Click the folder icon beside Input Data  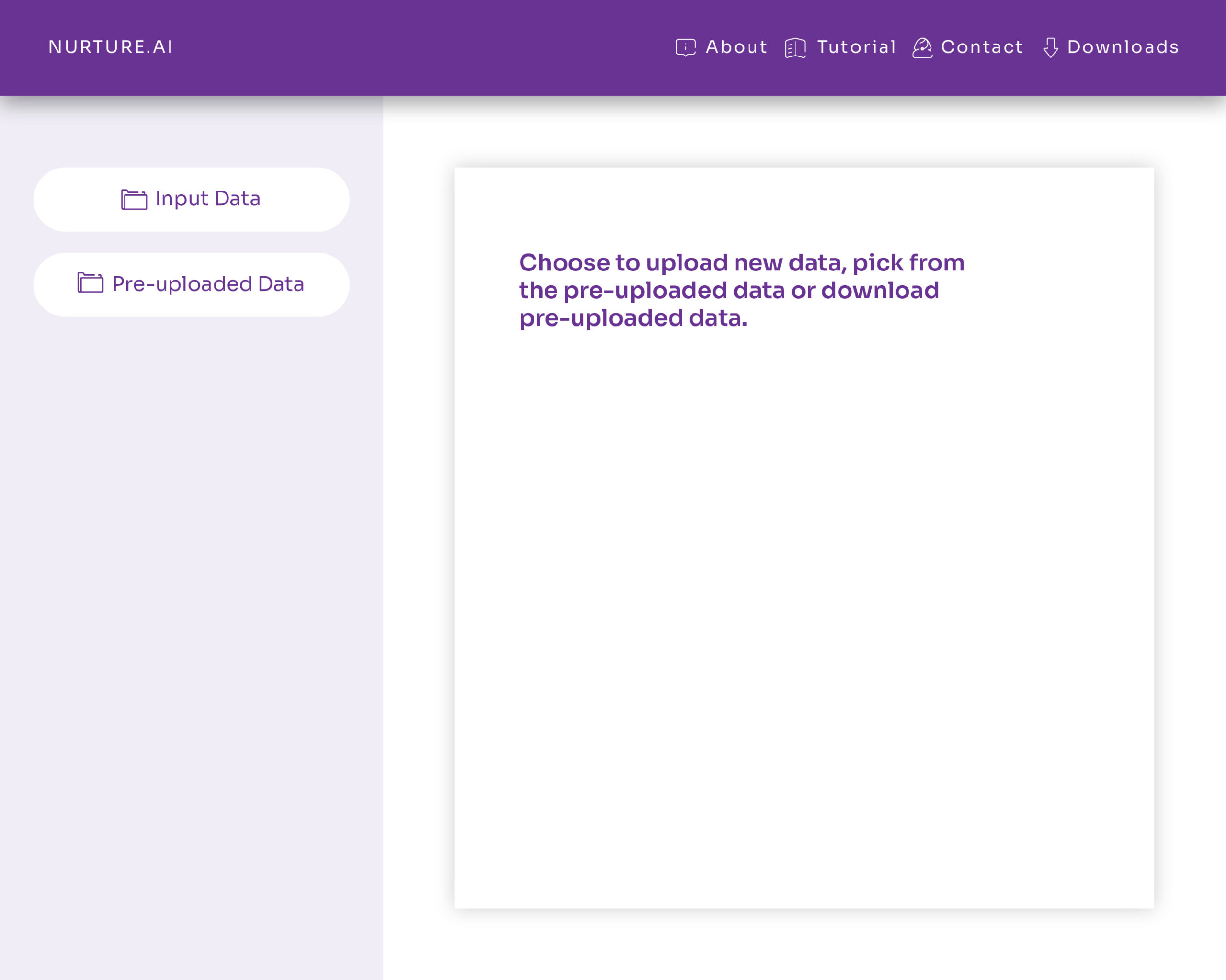pyautogui.click(x=134, y=200)
